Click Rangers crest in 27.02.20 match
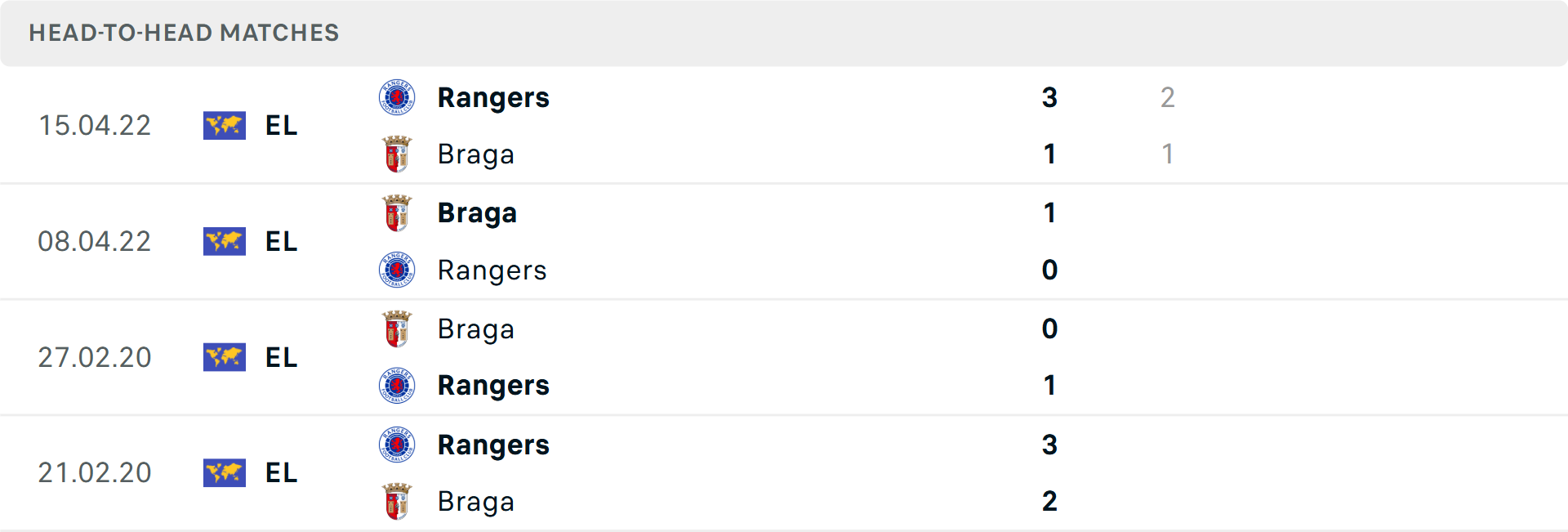The height and width of the screenshot is (532, 1568). tap(397, 386)
